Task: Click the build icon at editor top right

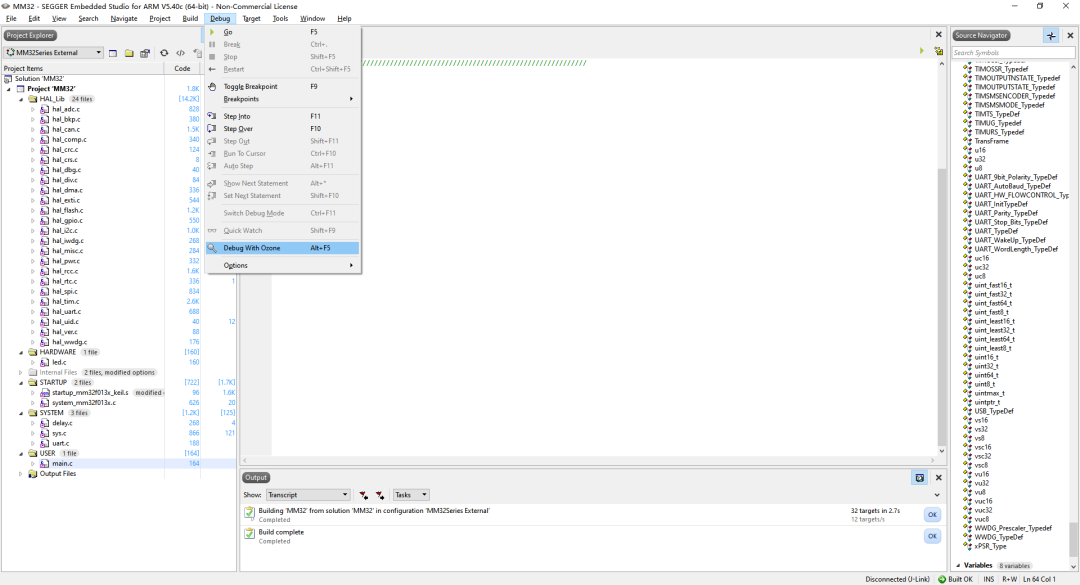Action: pyautogui.click(x=938, y=51)
